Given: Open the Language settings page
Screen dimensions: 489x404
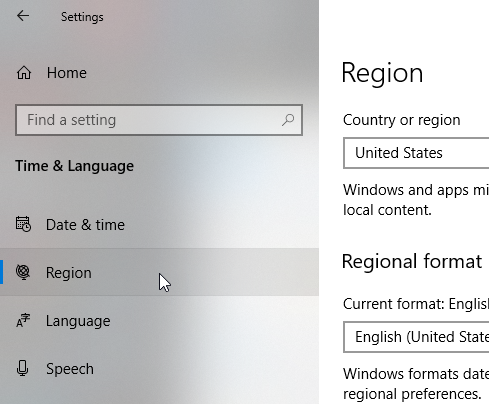Looking at the screenshot, I should coord(159,320).
